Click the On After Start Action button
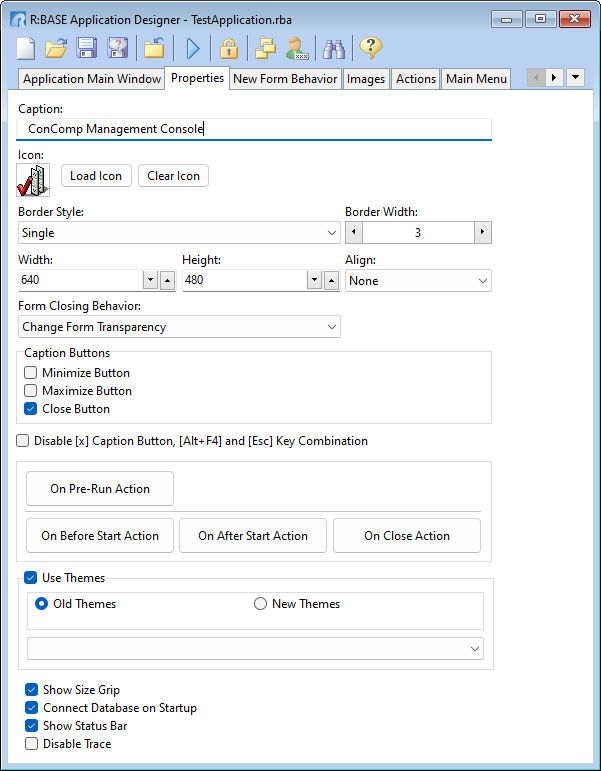 click(x=253, y=535)
